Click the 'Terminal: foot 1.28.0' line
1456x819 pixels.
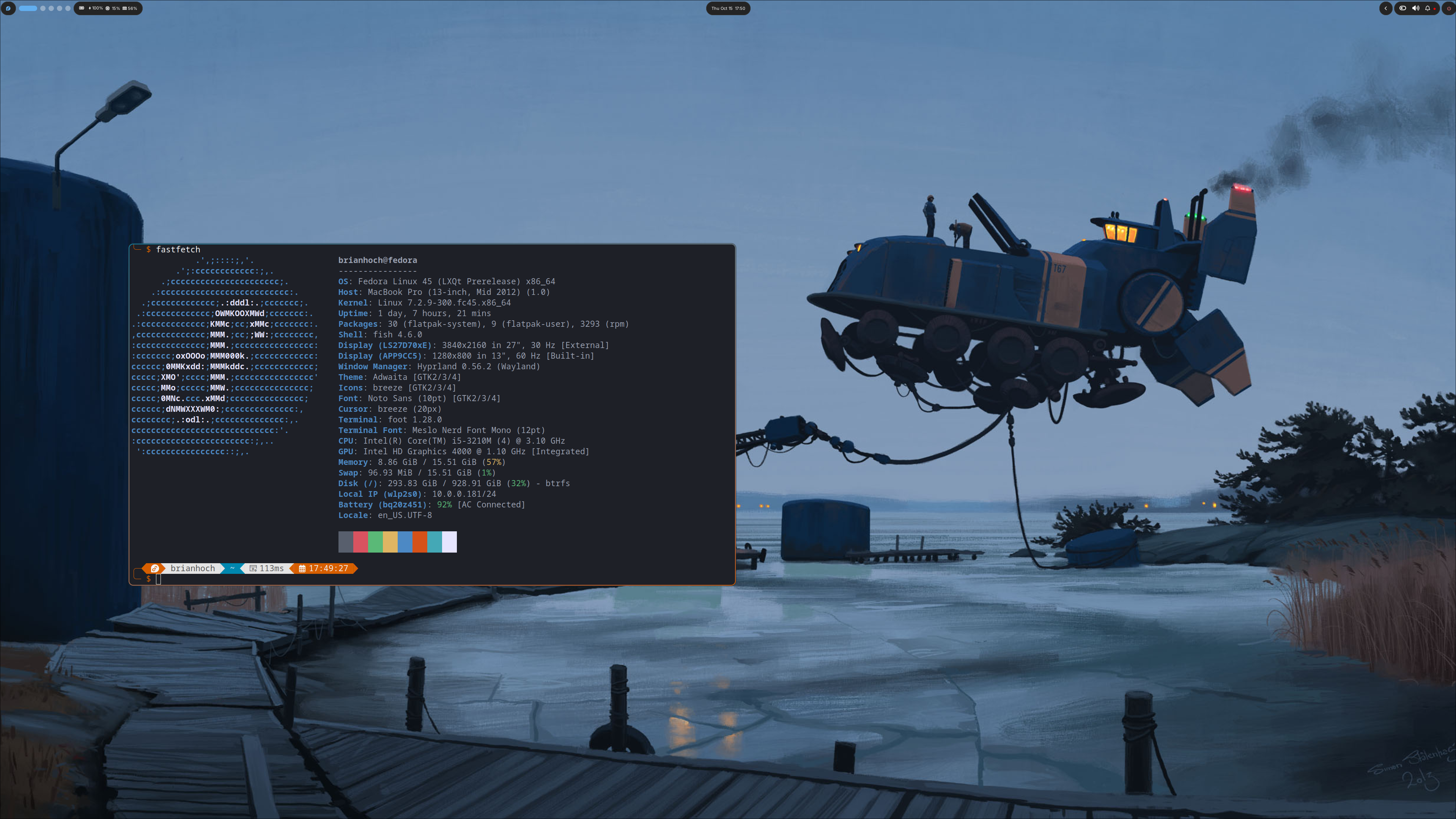[x=390, y=419]
